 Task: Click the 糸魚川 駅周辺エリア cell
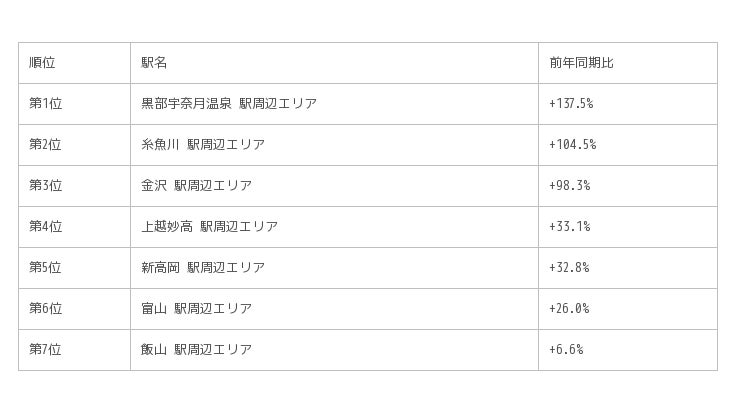point(203,145)
